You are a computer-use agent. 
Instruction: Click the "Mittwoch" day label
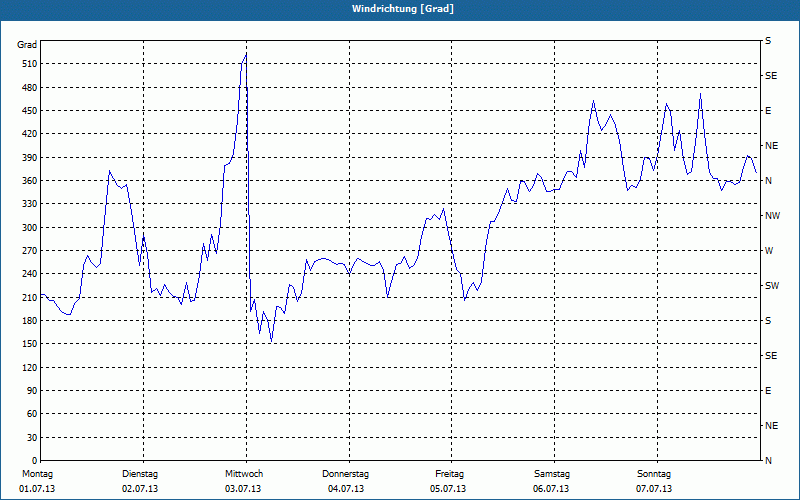[x=244, y=474]
